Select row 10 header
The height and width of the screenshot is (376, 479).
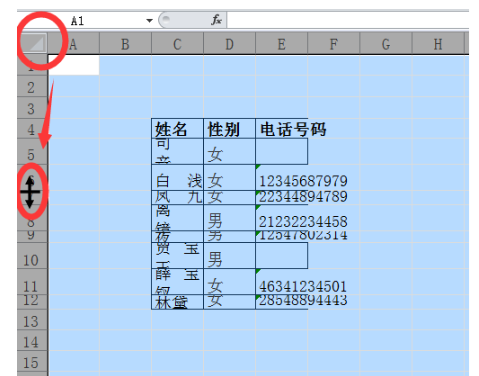pyautogui.click(x=32, y=256)
